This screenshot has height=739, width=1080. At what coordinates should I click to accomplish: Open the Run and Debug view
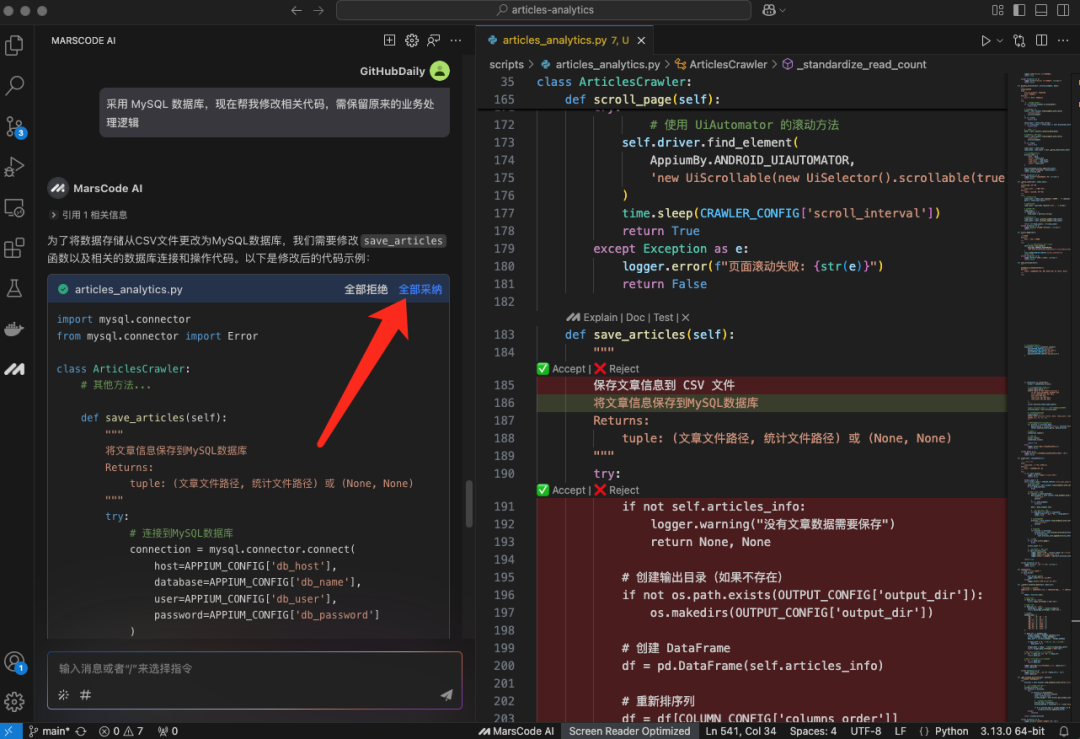[x=14, y=167]
